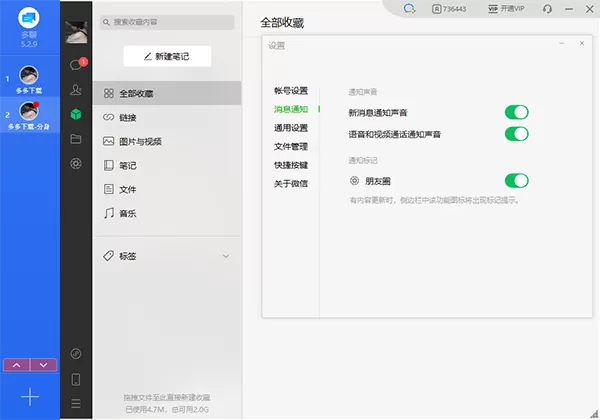This screenshot has height=420, width=600.
Task: Open chats icon with red badge
Action: [x=76, y=65]
